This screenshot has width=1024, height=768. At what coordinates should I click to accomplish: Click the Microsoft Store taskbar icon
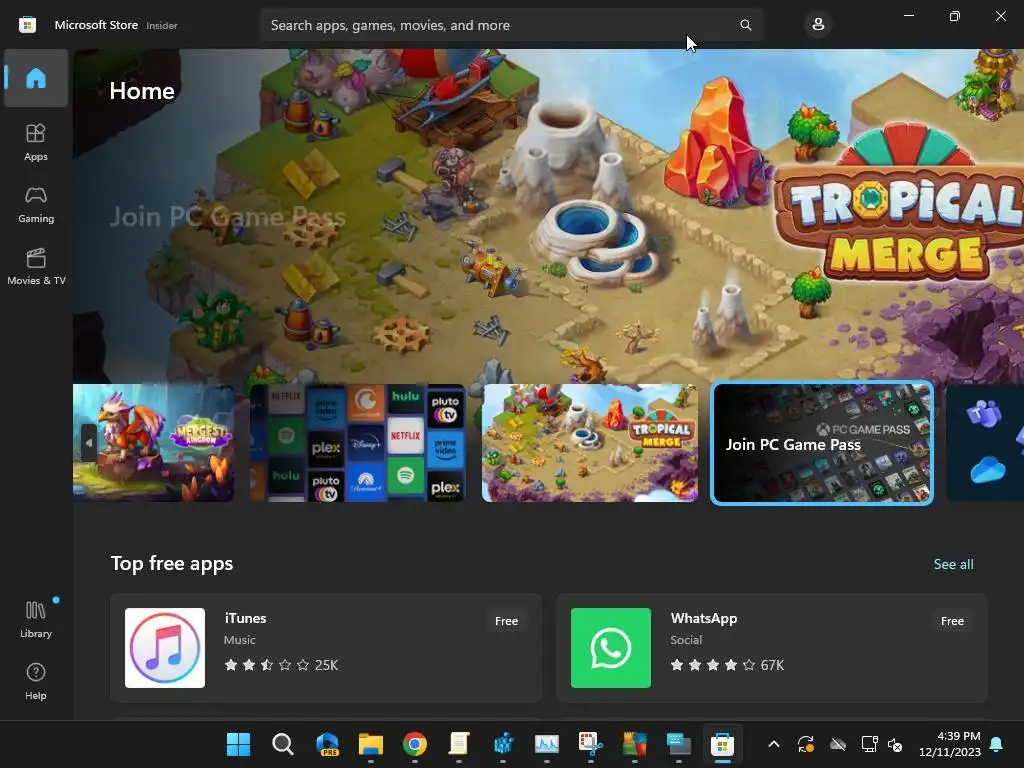click(722, 744)
